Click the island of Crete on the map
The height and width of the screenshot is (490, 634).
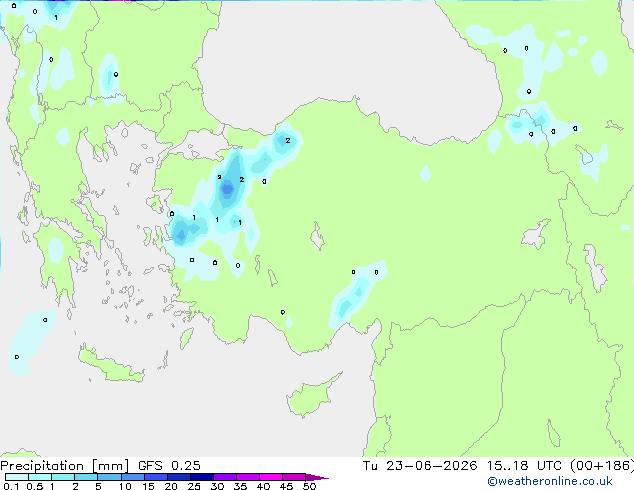tap(110, 366)
